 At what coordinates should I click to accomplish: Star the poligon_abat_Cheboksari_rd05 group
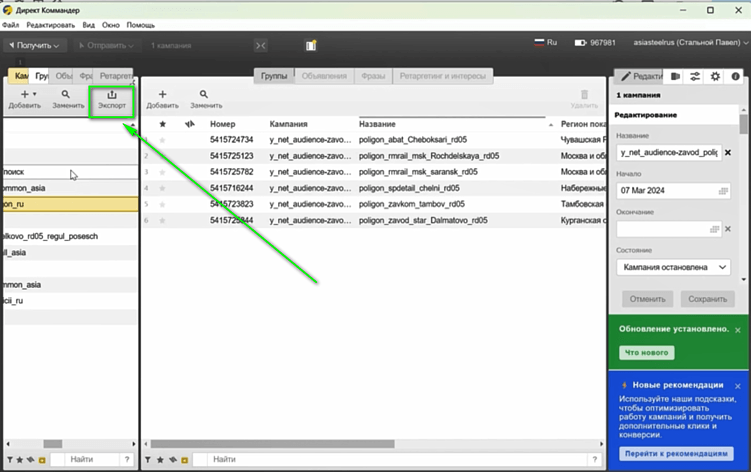click(x=162, y=140)
